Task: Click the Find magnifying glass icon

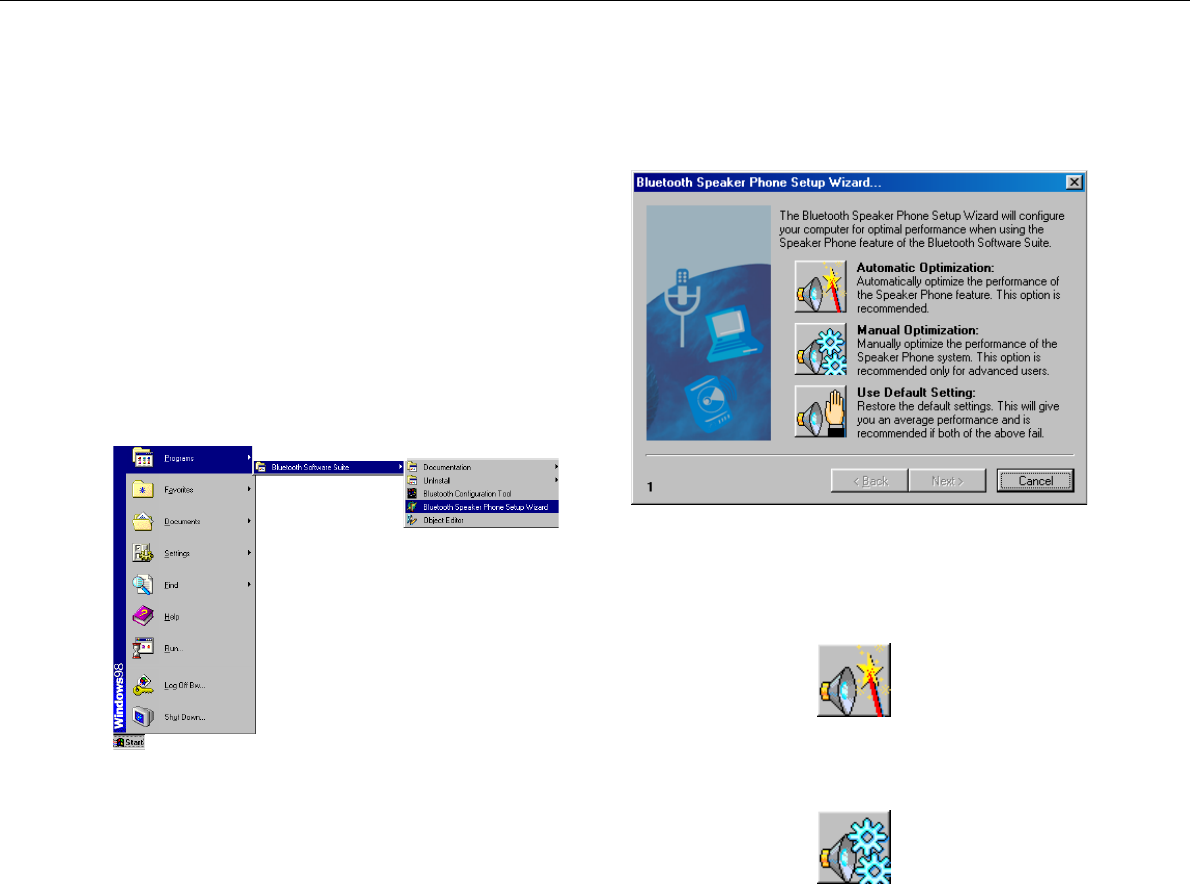Action: click(143, 585)
